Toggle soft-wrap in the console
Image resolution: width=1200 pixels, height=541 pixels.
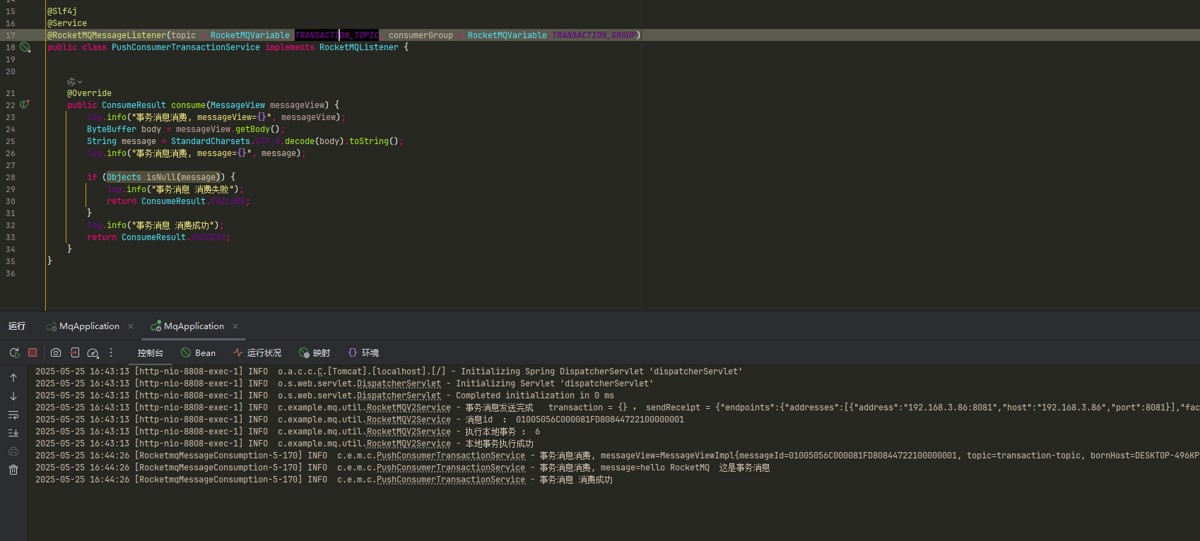[13, 415]
